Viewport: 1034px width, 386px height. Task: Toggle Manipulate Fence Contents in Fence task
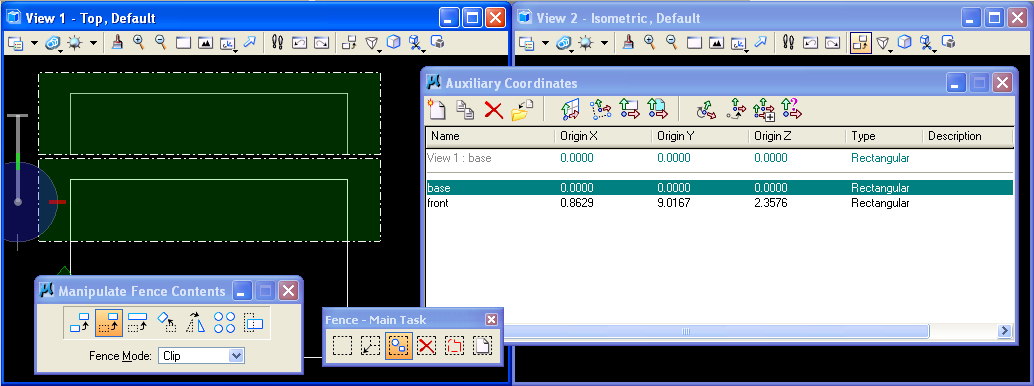pos(399,346)
